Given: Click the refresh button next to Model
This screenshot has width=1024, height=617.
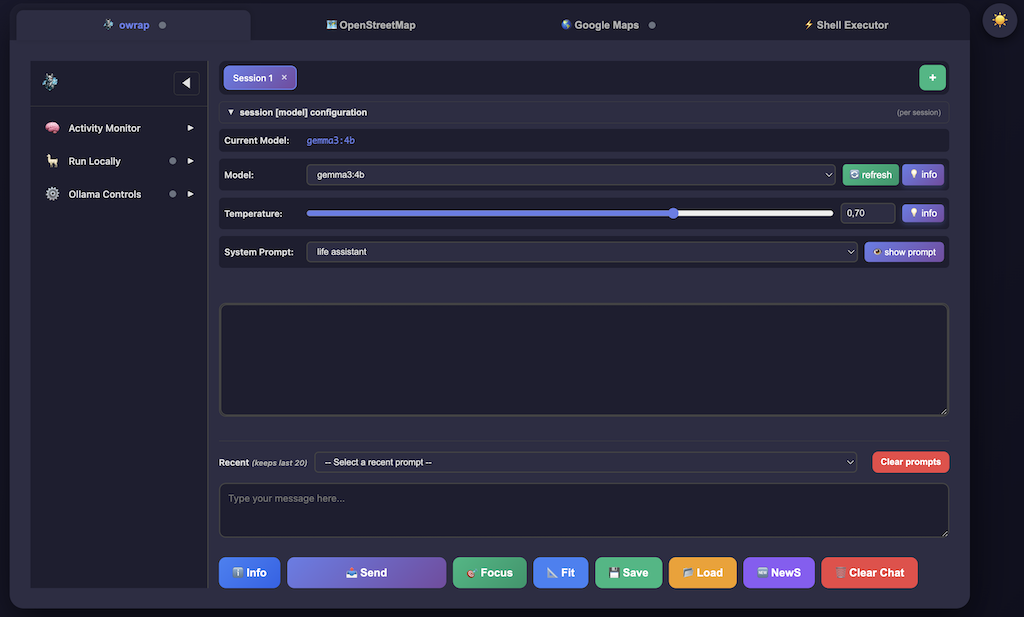Looking at the screenshot, I should pyautogui.click(x=870, y=174).
